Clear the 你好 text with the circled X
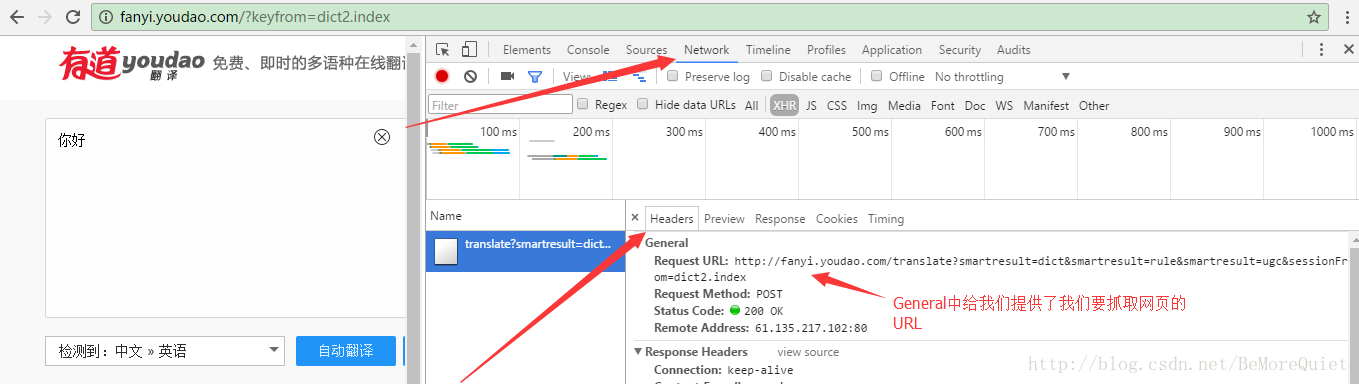Viewport: 1359px width, 384px height. pyautogui.click(x=382, y=137)
